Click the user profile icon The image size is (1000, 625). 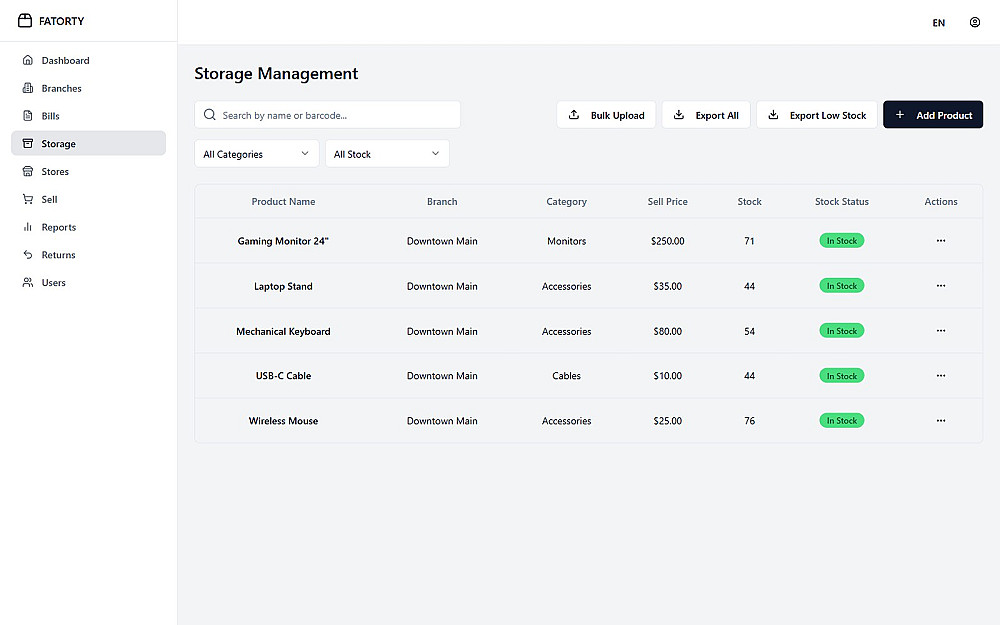(974, 22)
